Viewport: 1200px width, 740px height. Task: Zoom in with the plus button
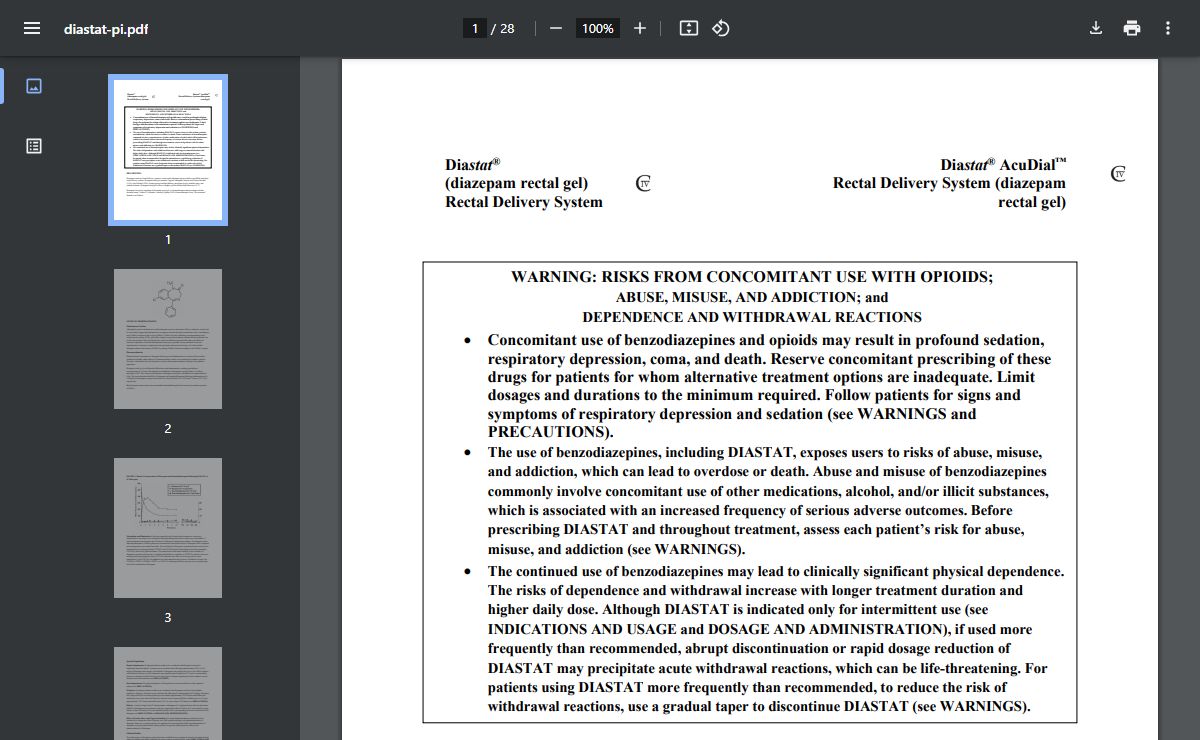[x=640, y=28]
